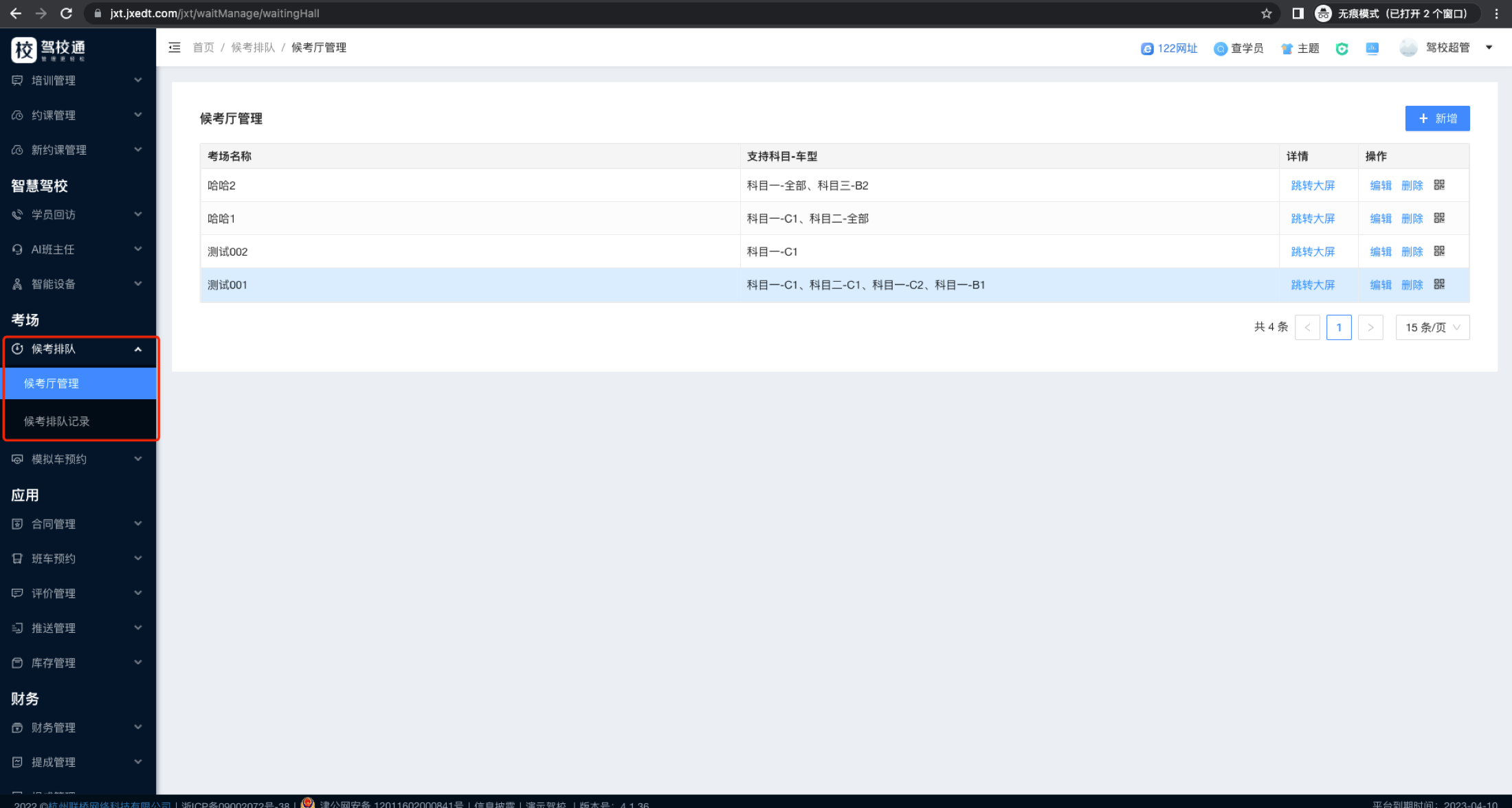Screen dimensions: 1512x808
Task: Collapse the sidebar with the hamburger icon
Action: (175, 47)
